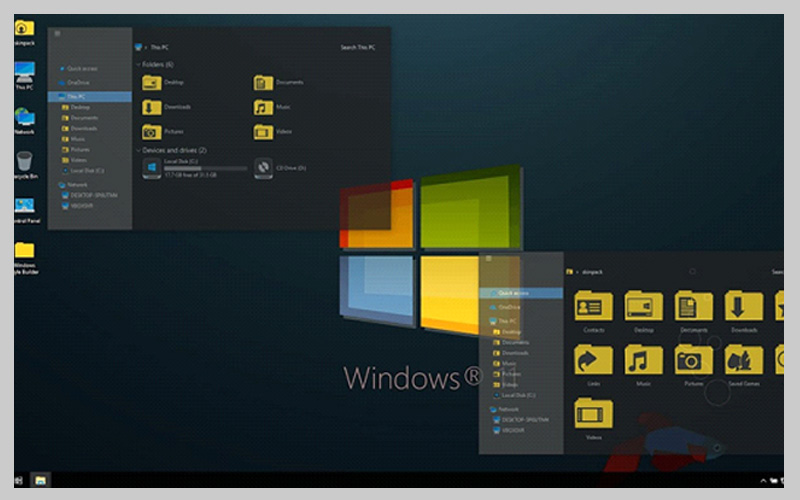The width and height of the screenshot is (800, 500).
Task: Open the Videos folder in skinpack window
Action: tap(593, 413)
